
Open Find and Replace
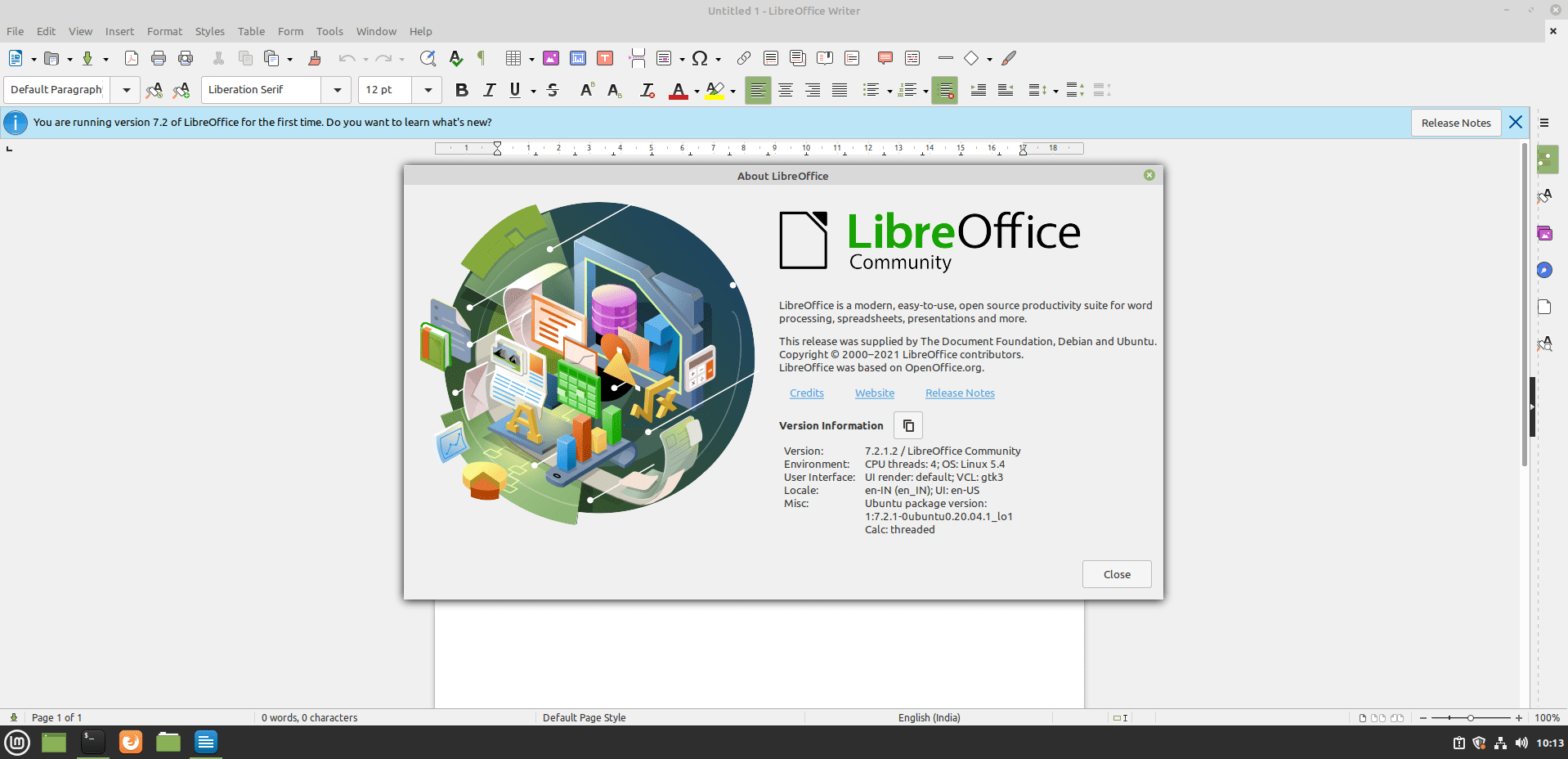tap(428, 58)
